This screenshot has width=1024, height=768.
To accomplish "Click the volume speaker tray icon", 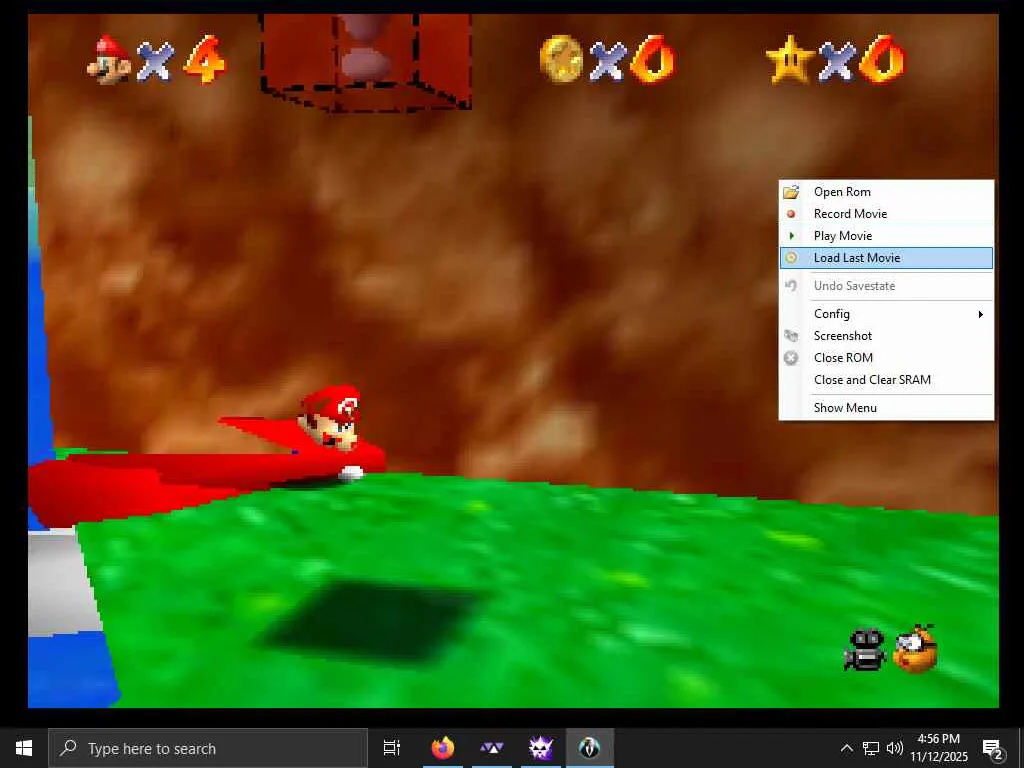I will 895,748.
